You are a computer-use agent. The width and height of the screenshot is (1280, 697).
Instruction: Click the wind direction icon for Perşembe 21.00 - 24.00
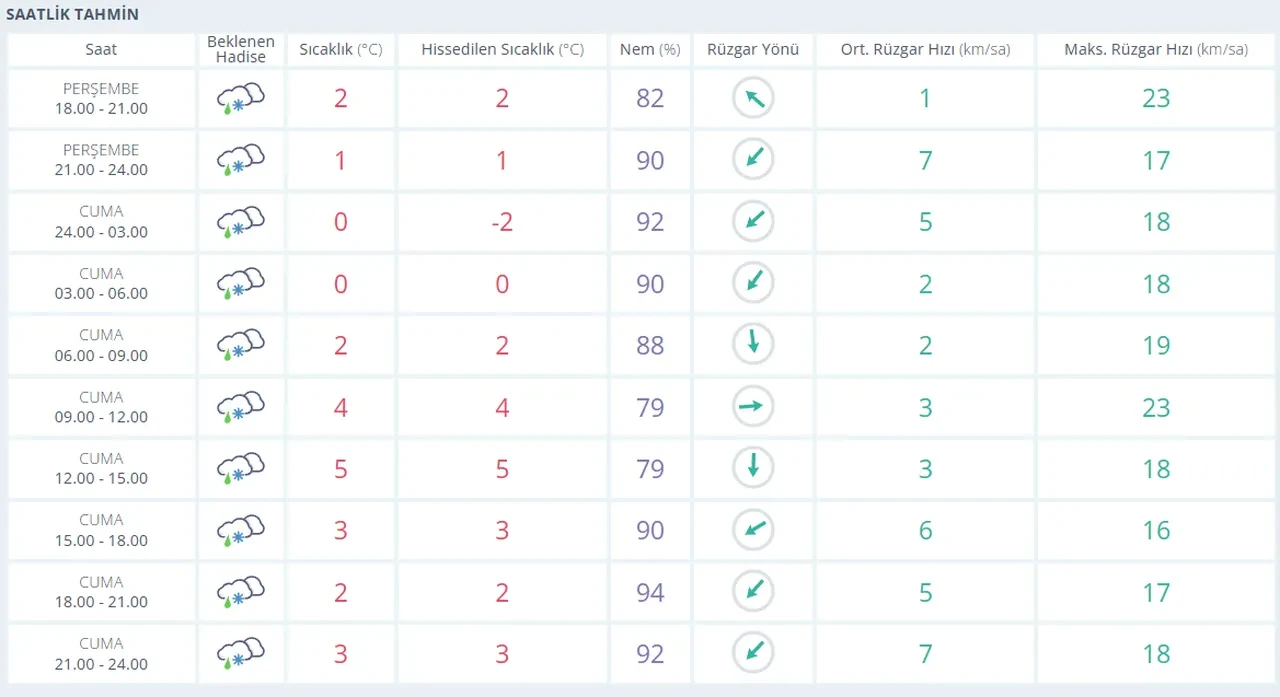click(x=753, y=160)
